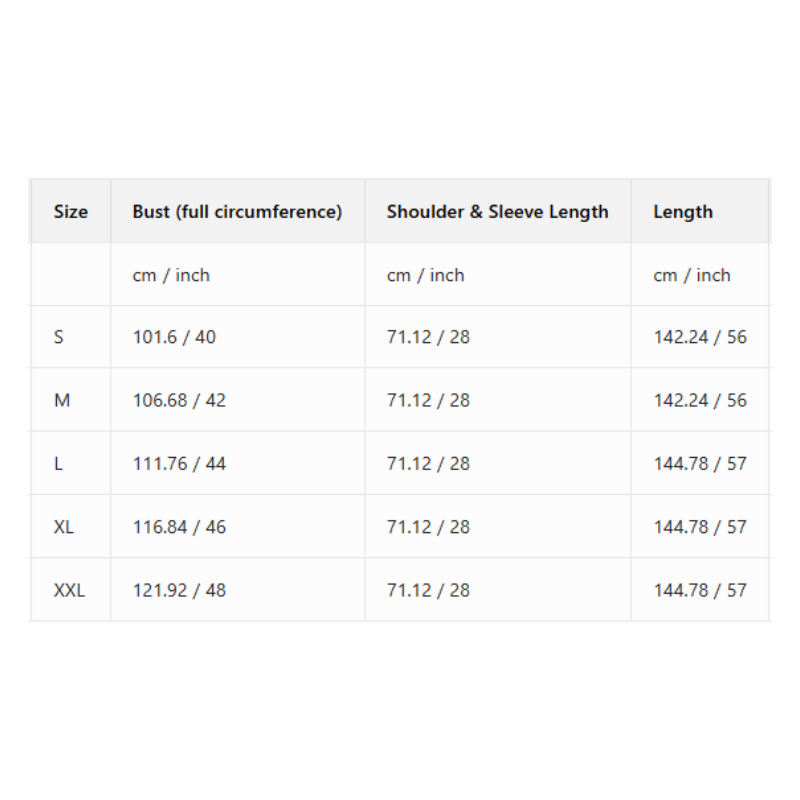Select the XL row sleeve value 71.12 / 28
Image resolution: width=800 pixels, height=800 pixels.
coord(428,527)
